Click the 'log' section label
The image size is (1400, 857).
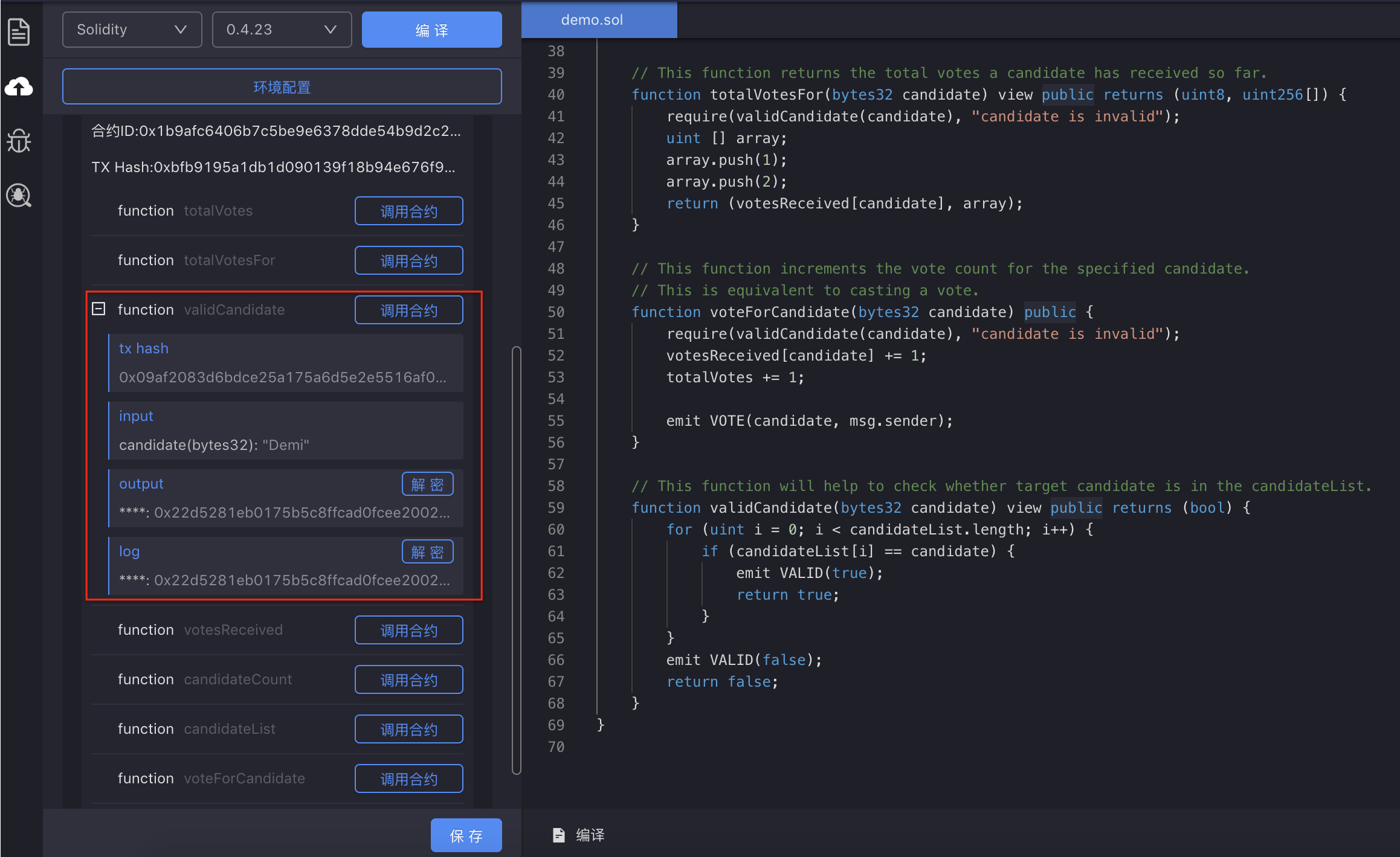pyautogui.click(x=129, y=551)
